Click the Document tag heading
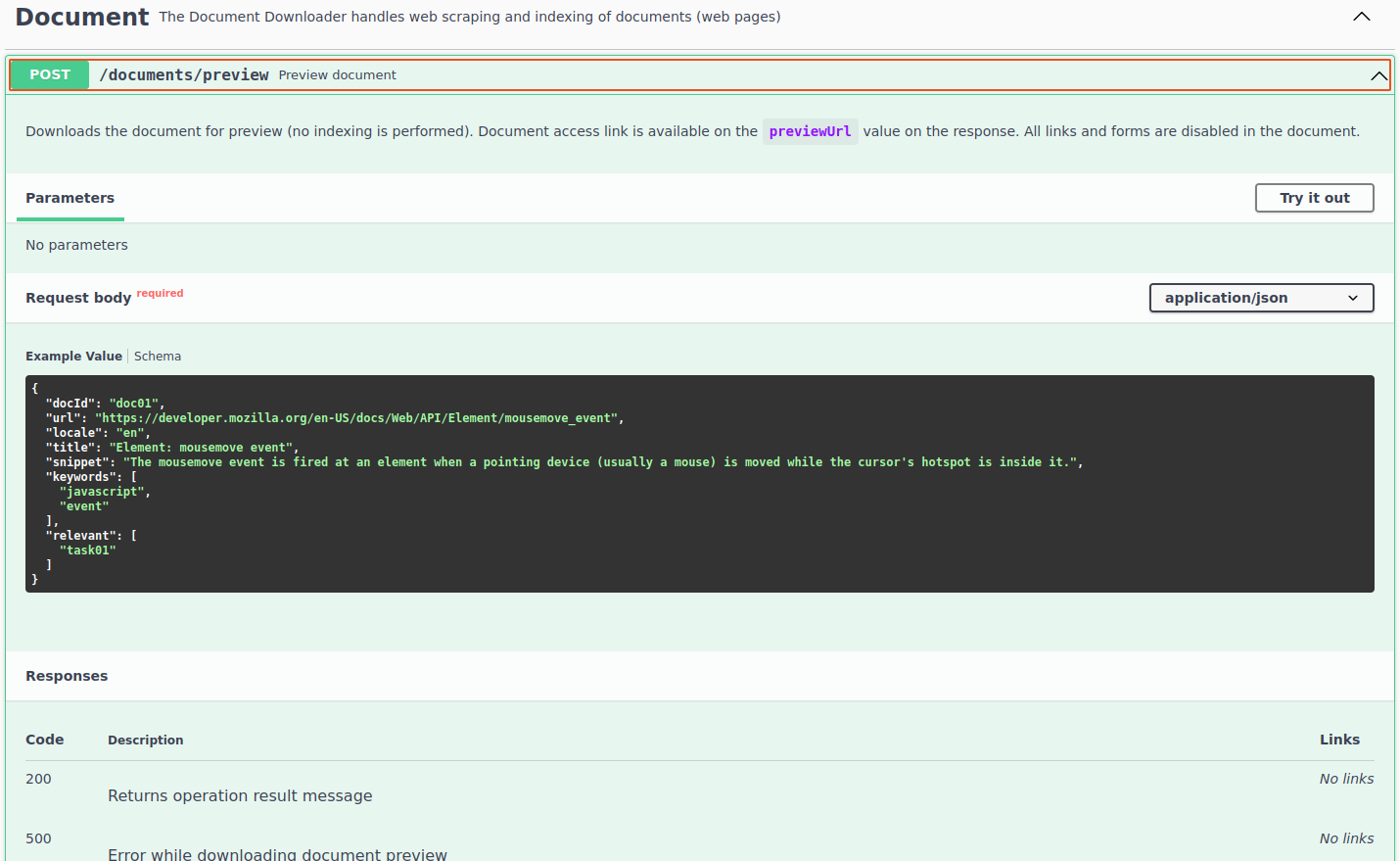Screen dimensions: 1400x861 click(x=82, y=17)
